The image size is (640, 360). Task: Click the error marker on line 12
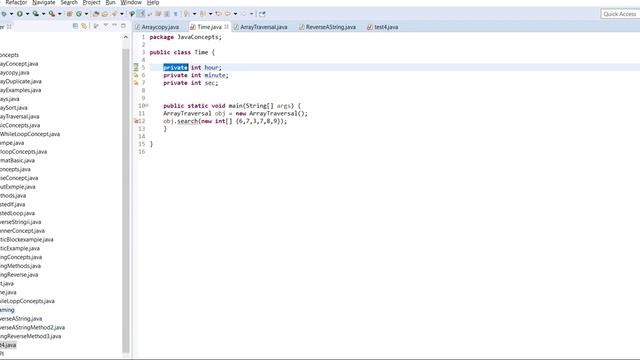[x=136, y=121]
